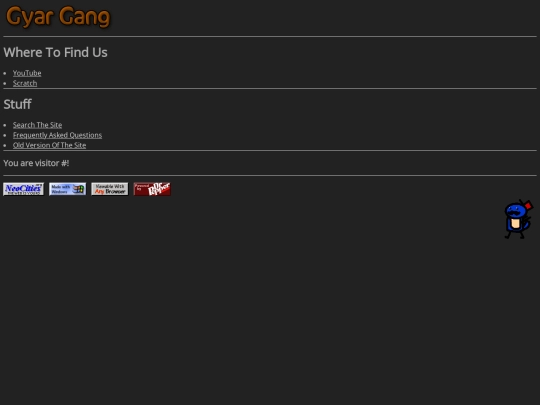Open the YouTube link

[x=27, y=73]
